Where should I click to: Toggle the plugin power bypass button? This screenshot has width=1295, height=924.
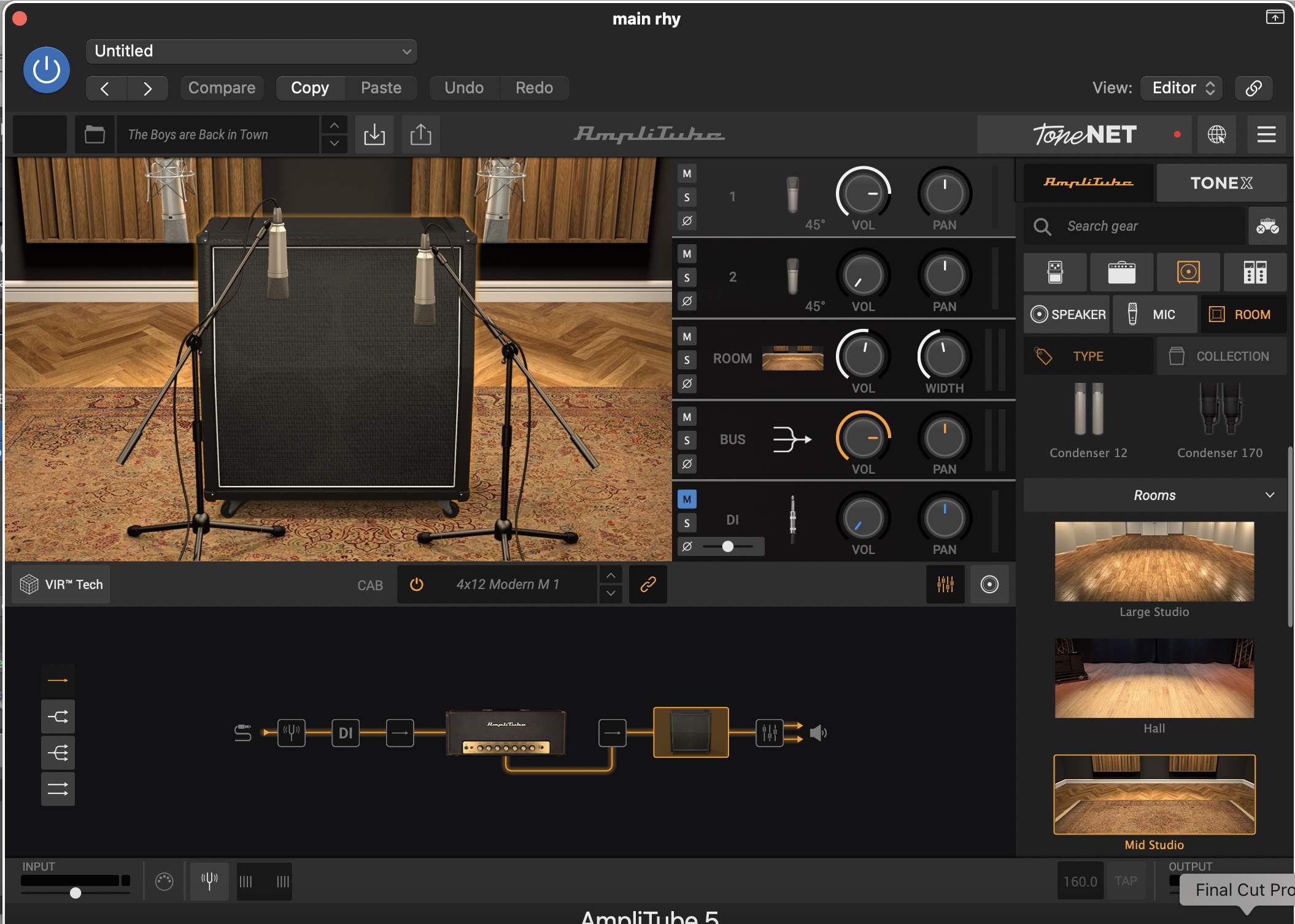click(x=47, y=70)
